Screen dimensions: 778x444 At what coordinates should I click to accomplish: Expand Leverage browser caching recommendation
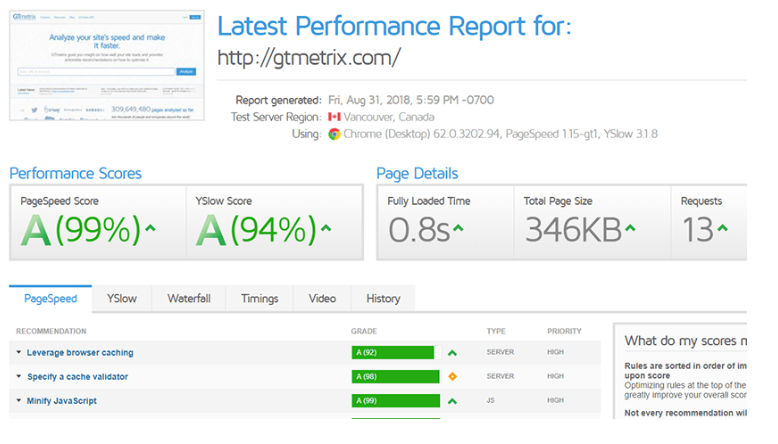click(x=19, y=352)
